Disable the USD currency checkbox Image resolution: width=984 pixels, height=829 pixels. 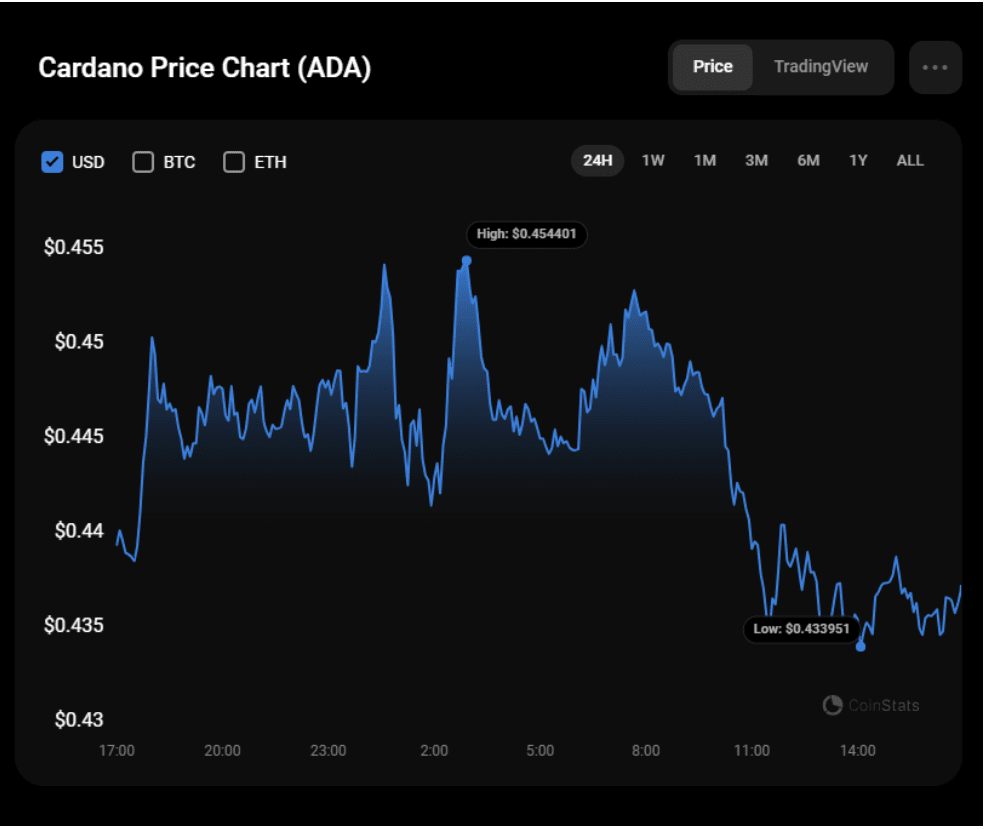point(52,161)
